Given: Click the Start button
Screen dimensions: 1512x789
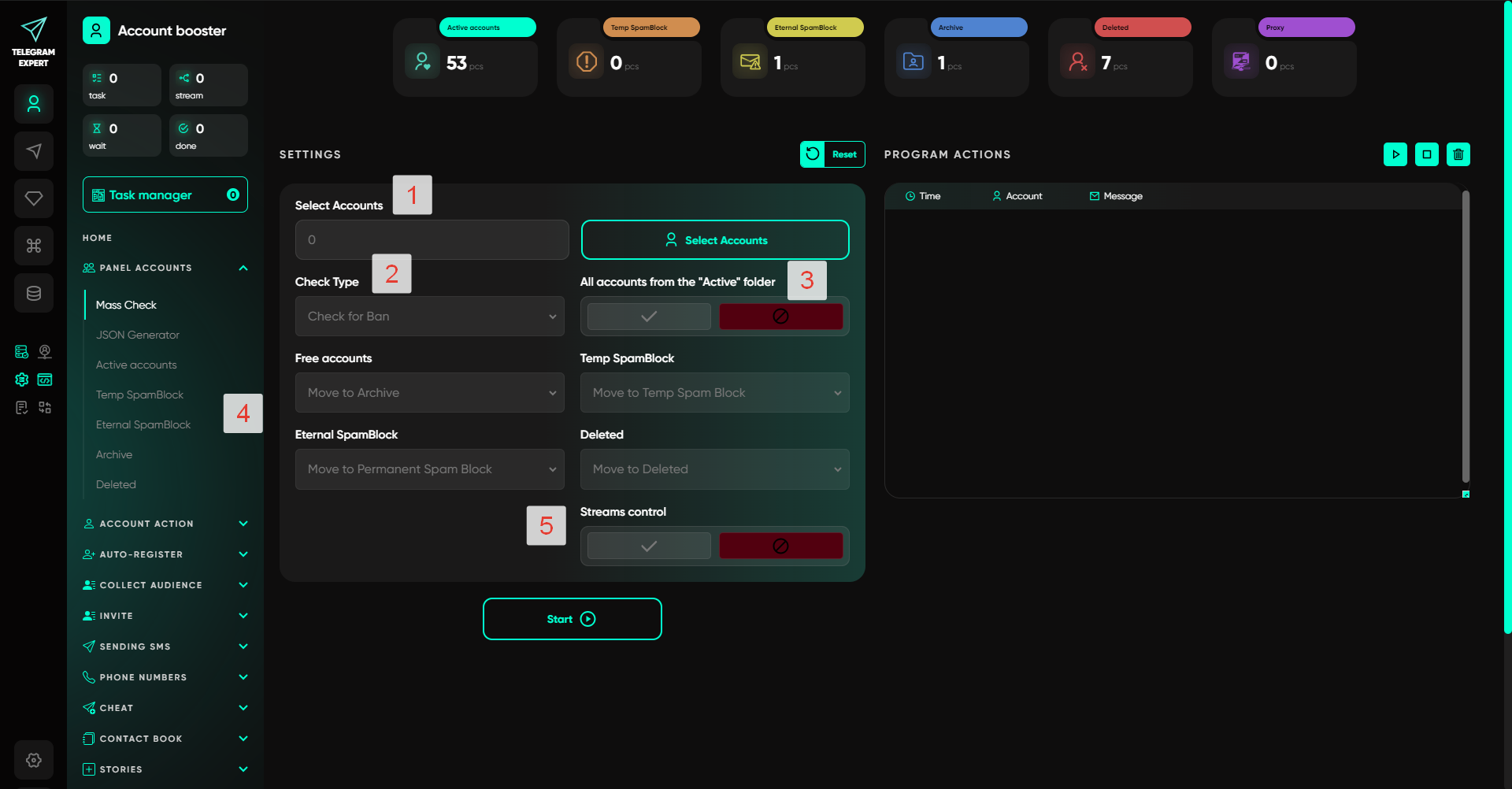Looking at the screenshot, I should click(x=572, y=619).
